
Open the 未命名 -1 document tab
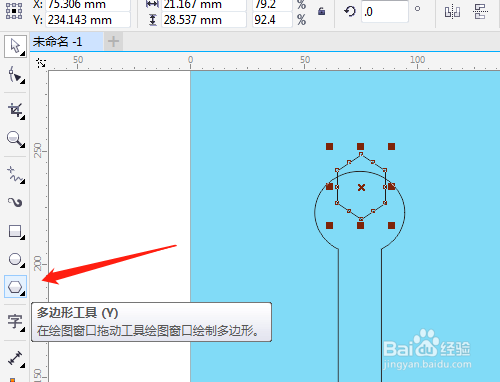(x=67, y=42)
